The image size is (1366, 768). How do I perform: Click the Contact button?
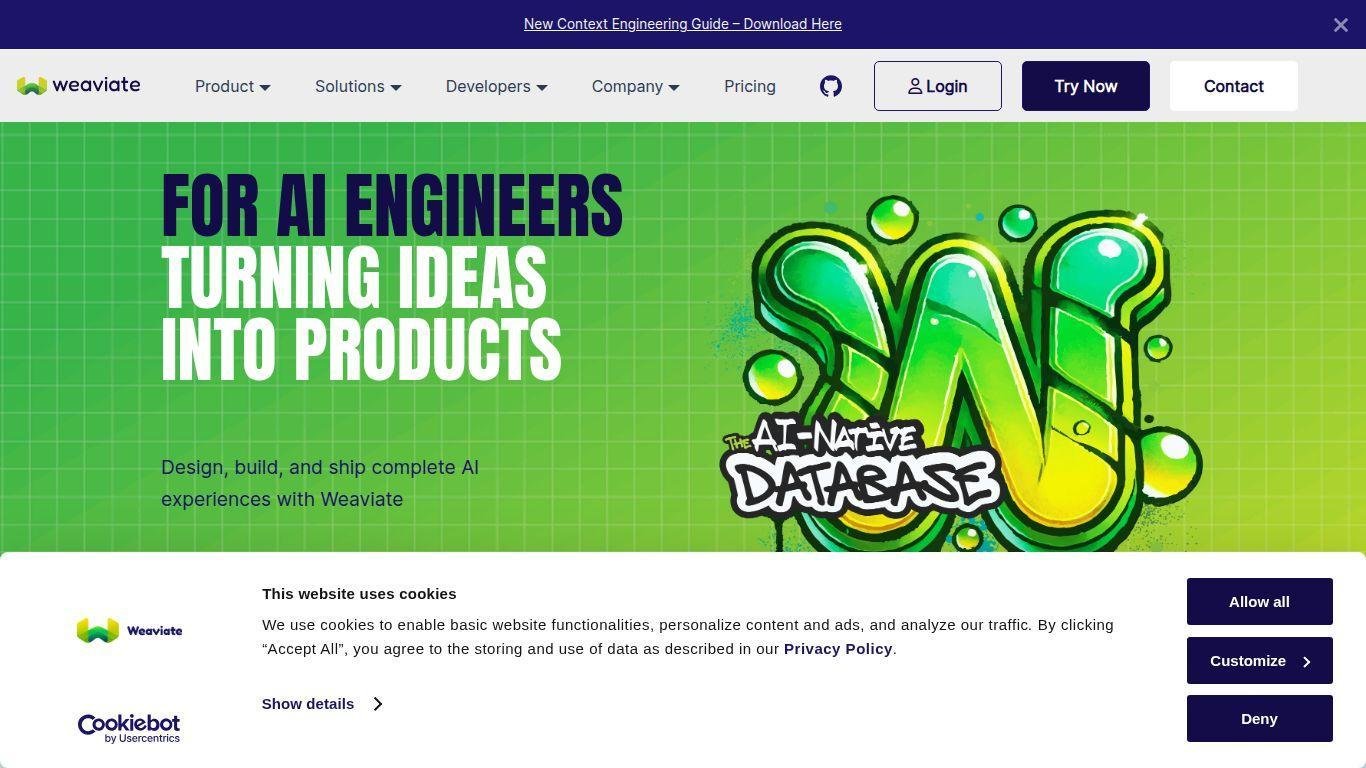(1233, 86)
